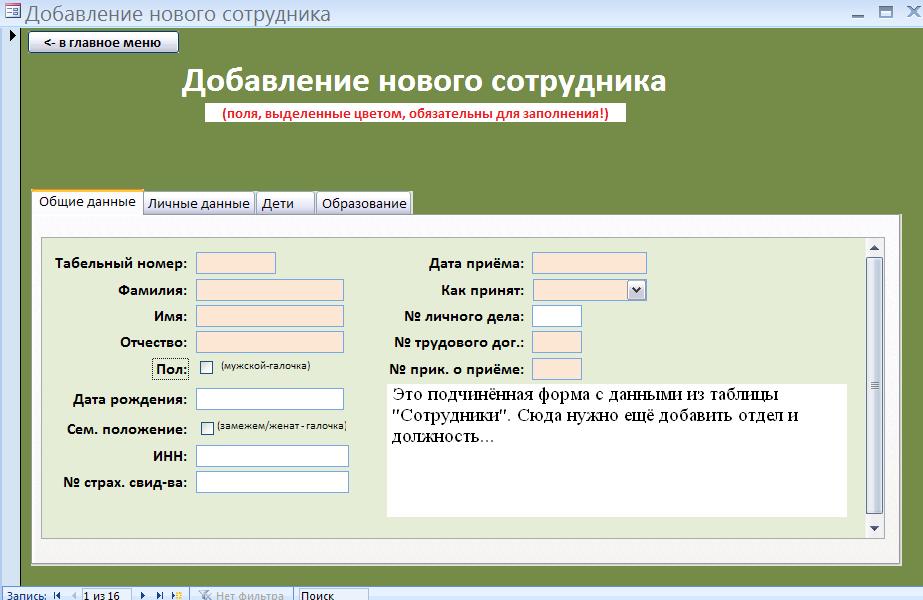Go to the next record
This screenshot has width=923, height=600.
142,595
